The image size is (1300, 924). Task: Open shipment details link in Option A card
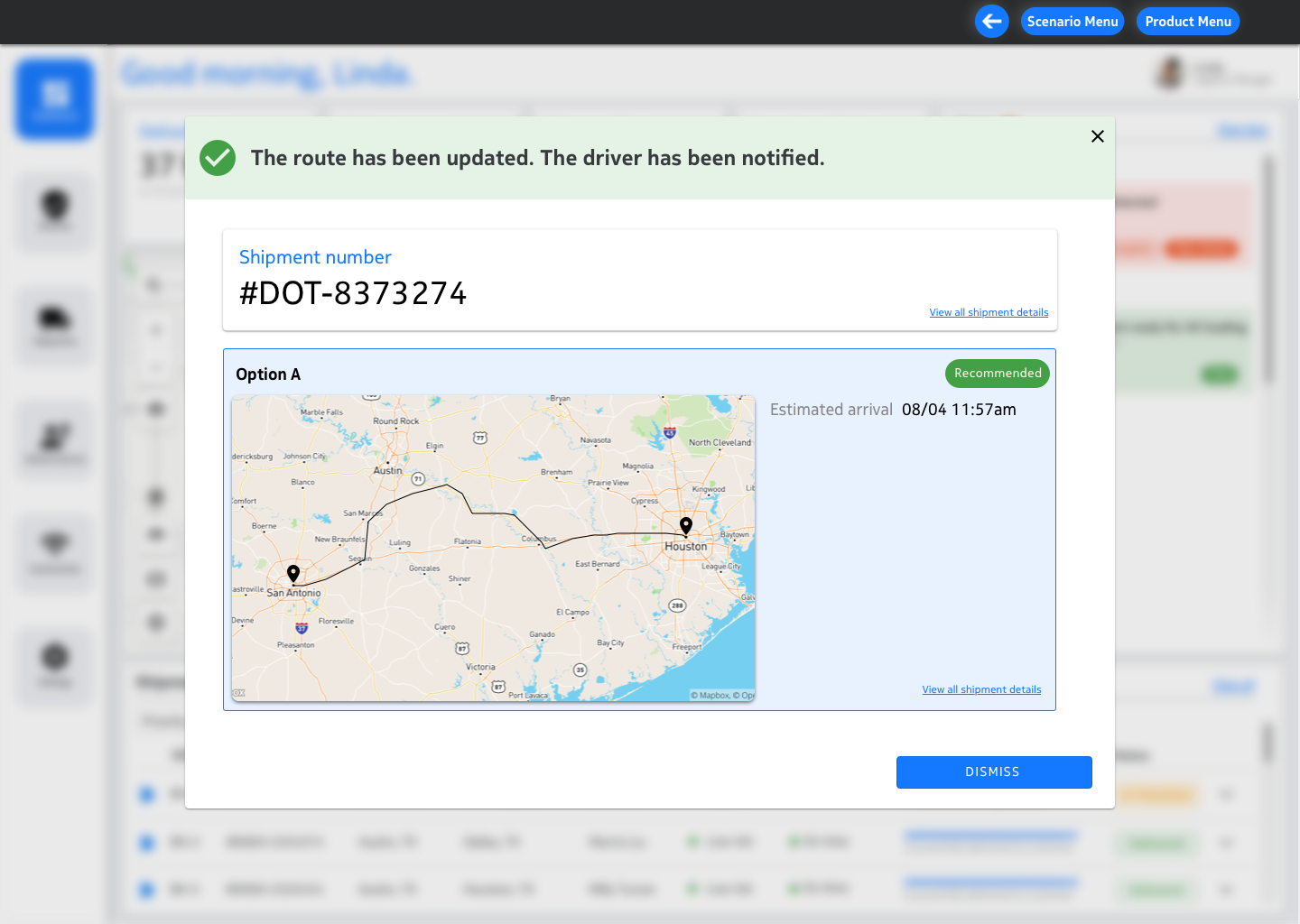click(981, 689)
